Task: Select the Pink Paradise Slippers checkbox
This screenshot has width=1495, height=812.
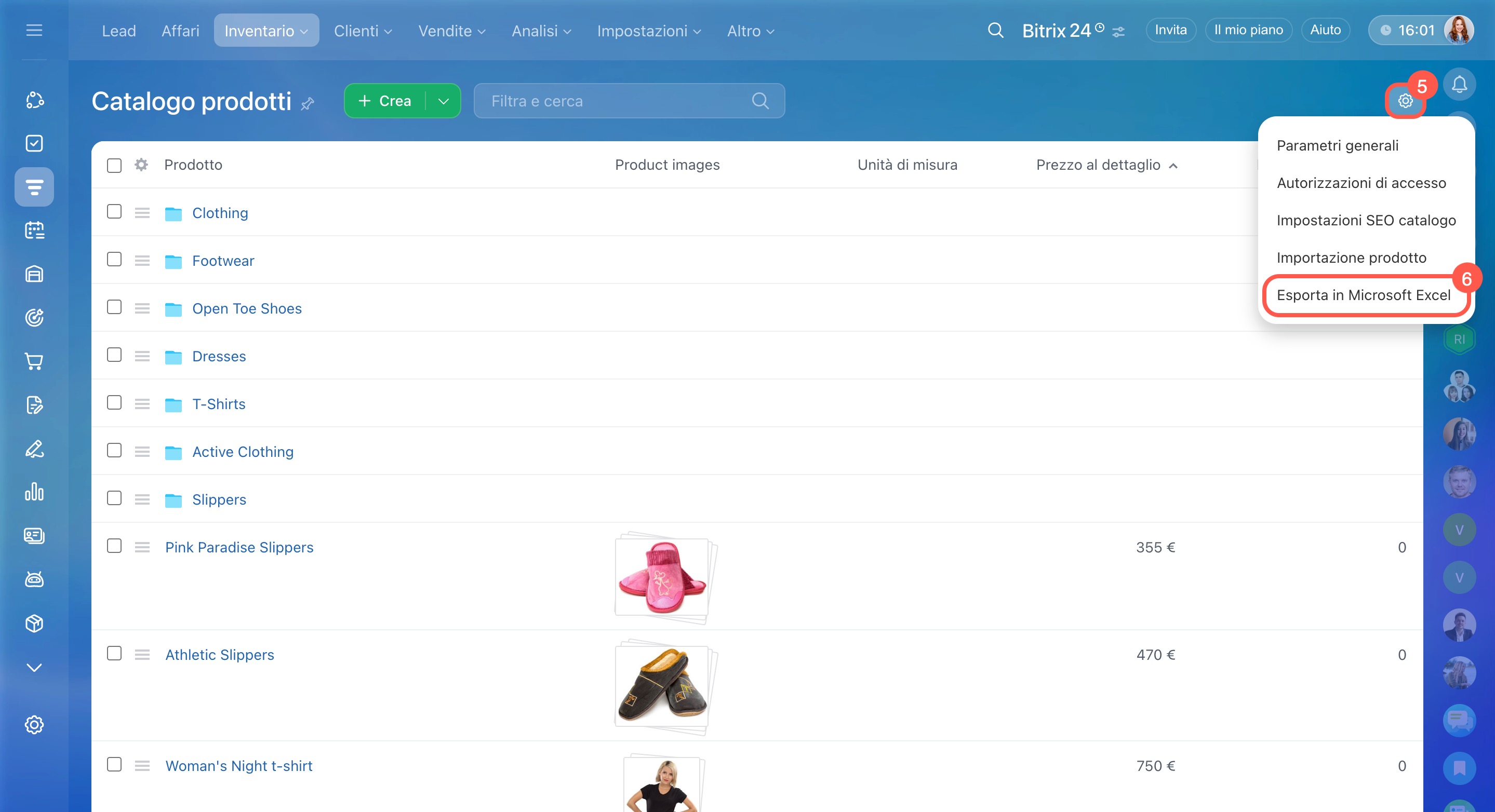Action: pos(114,546)
